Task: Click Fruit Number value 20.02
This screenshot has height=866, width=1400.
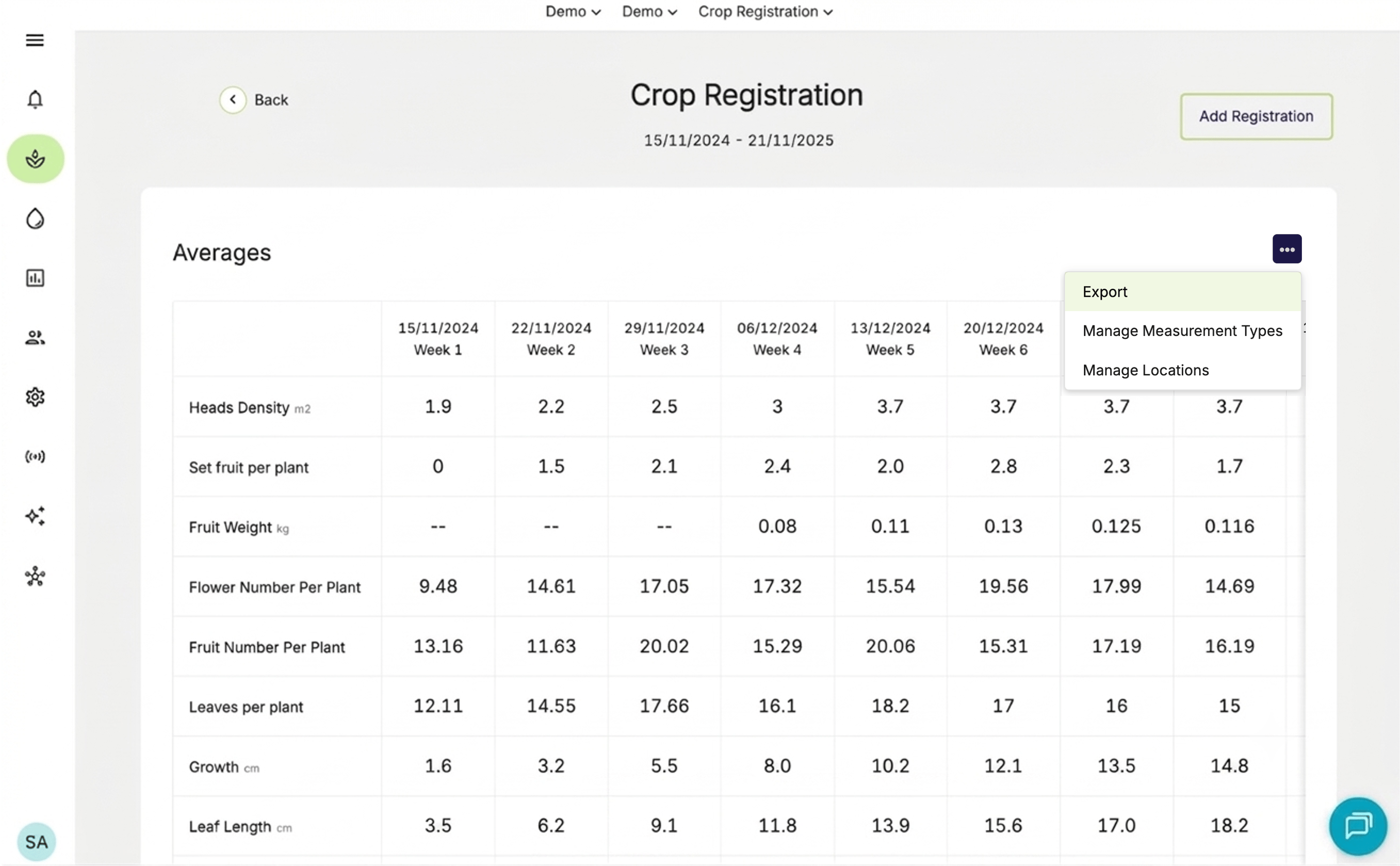Action: pos(664,646)
